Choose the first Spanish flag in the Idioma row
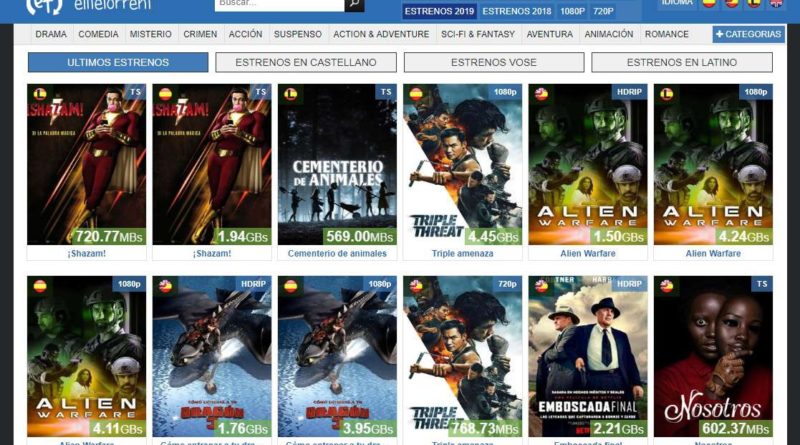The image size is (800, 445). [709, 4]
